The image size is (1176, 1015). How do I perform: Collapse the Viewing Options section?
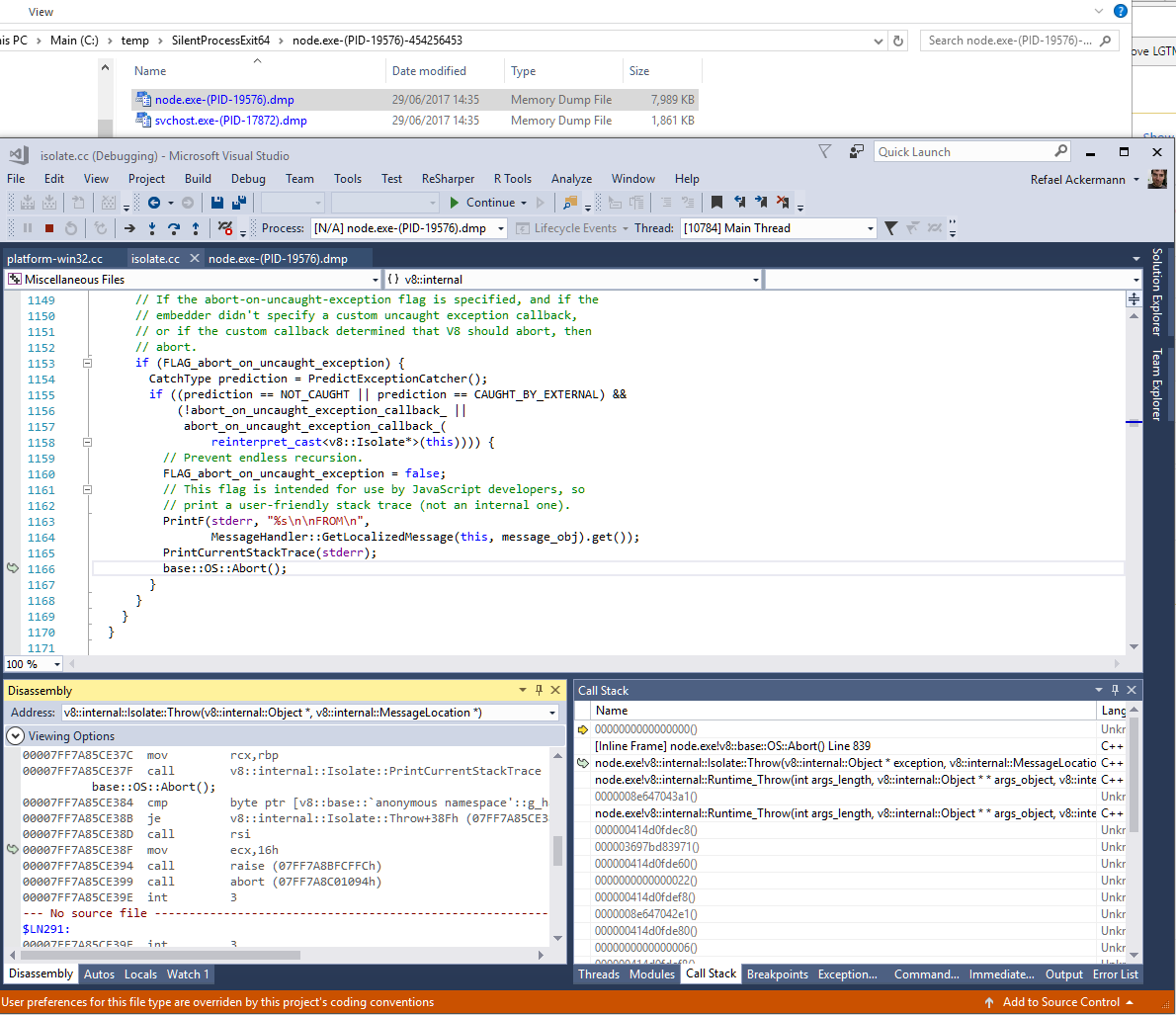point(15,736)
